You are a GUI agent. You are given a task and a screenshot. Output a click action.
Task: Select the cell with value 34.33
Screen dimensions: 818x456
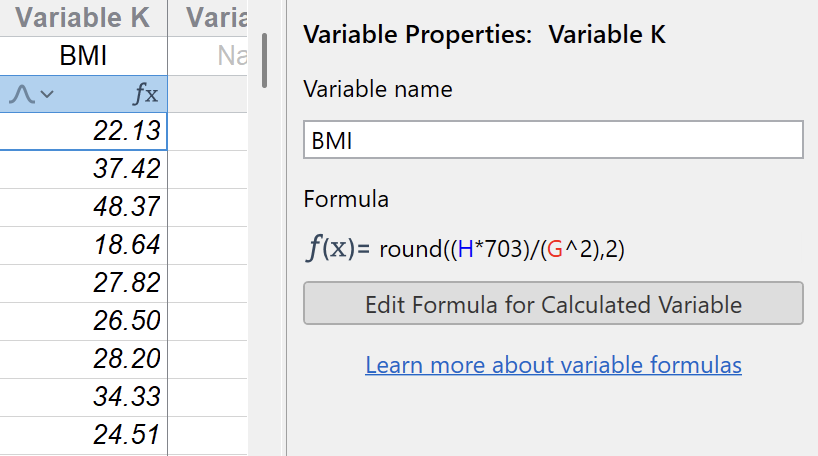click(83, 397)
